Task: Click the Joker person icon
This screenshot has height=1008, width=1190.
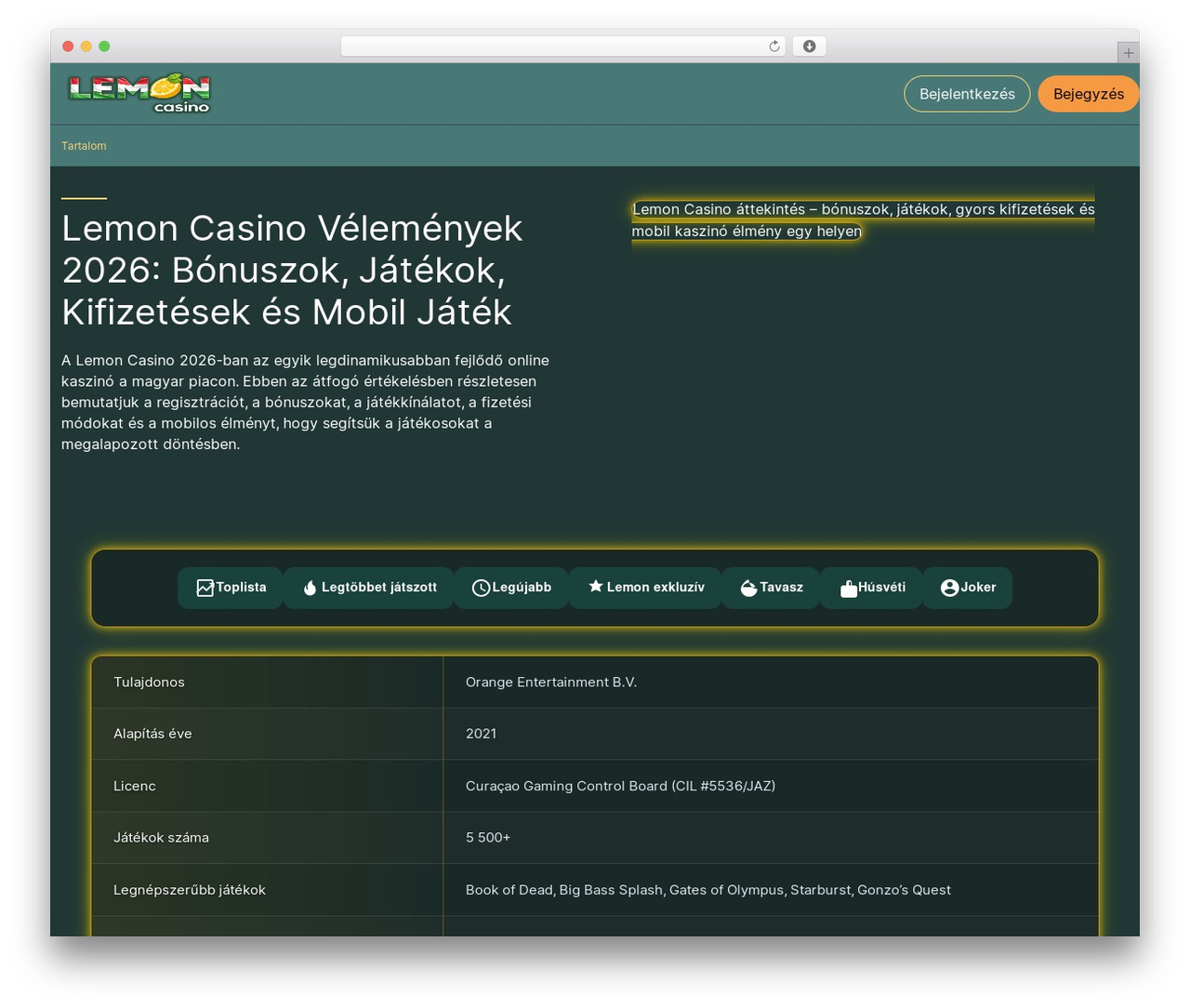Action: point(949,588)
